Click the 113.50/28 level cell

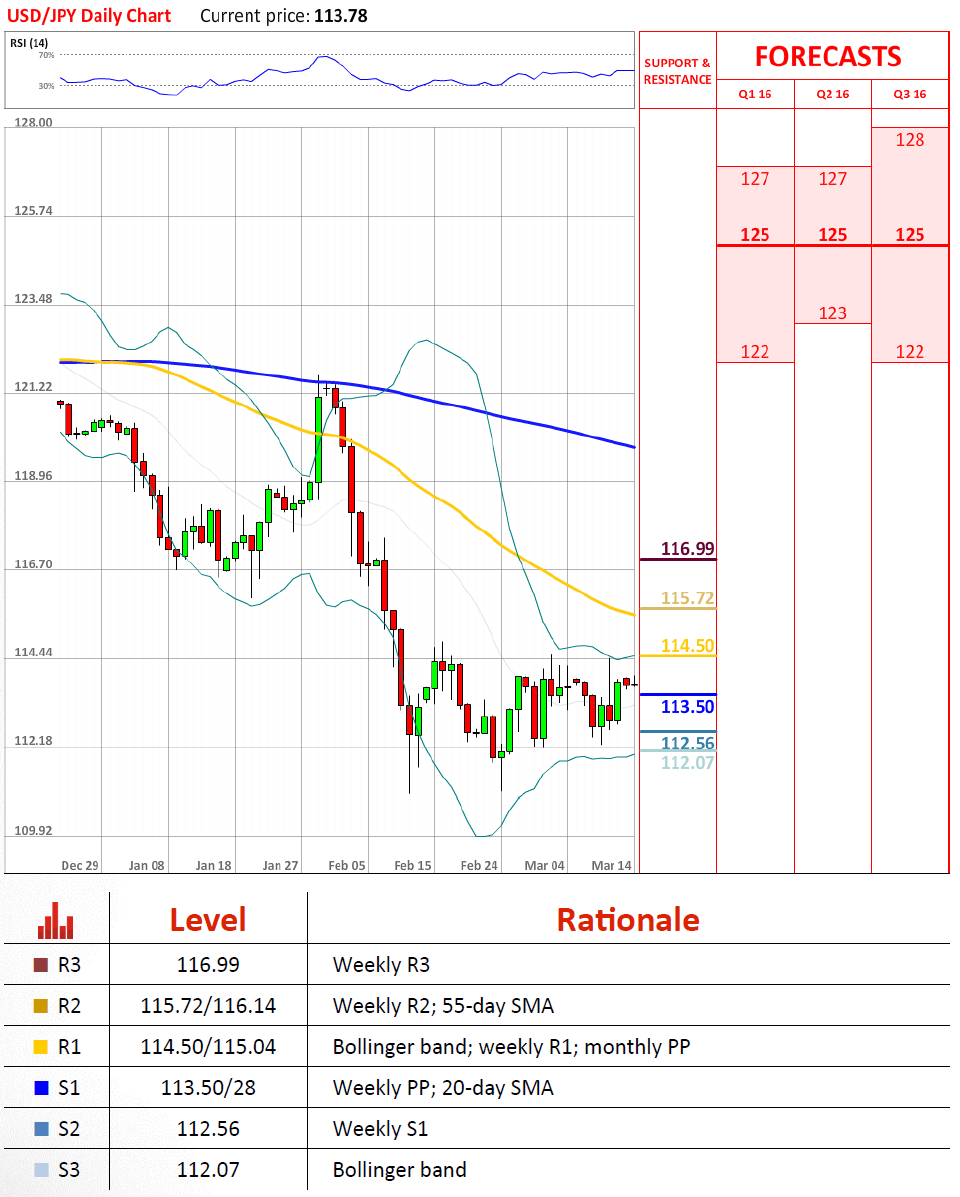coord(208,1088)
